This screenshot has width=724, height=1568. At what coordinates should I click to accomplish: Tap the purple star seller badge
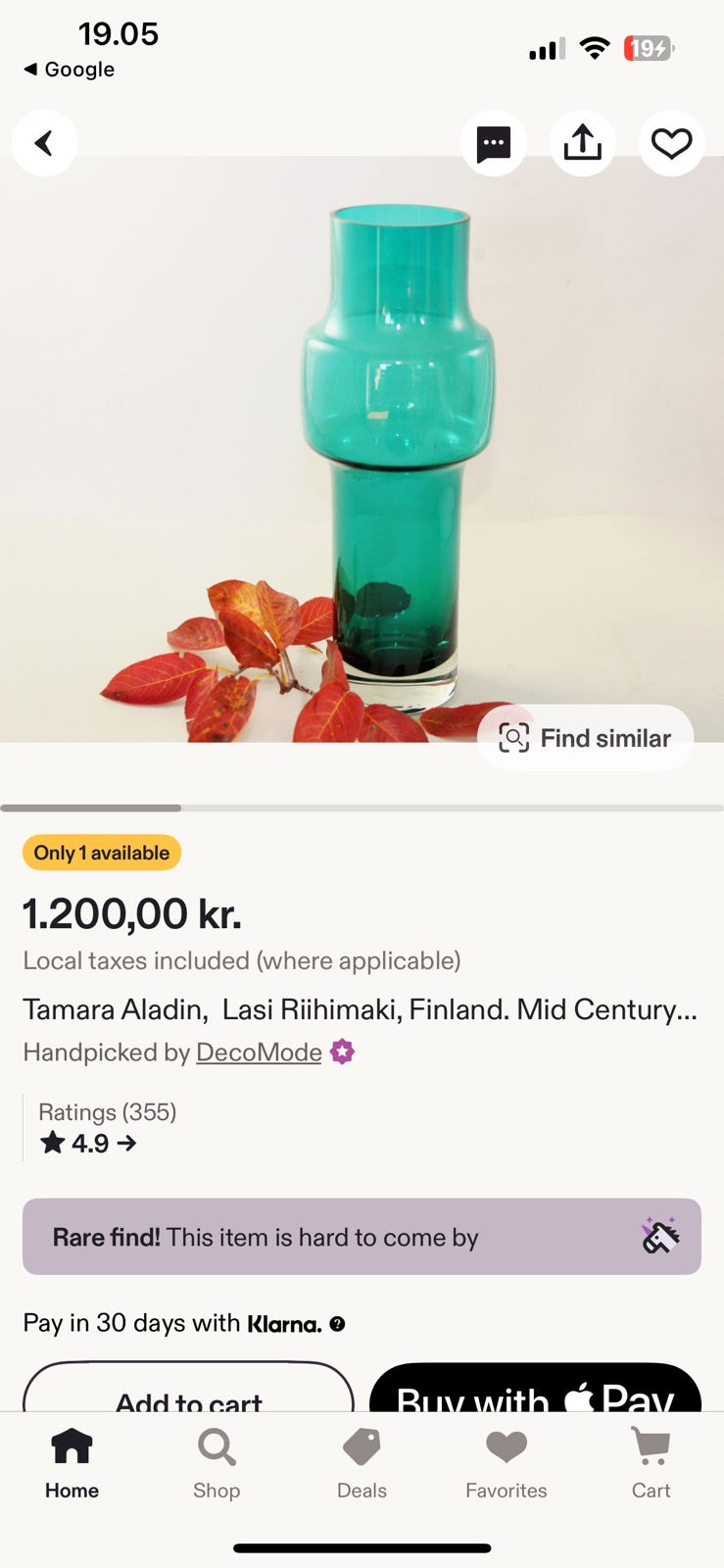pos(342,1053)
